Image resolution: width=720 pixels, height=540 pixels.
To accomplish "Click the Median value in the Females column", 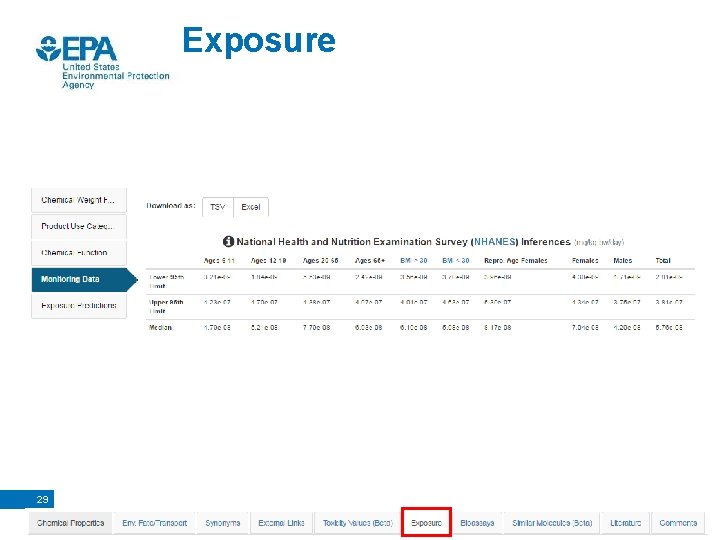I will click(585, 327).
